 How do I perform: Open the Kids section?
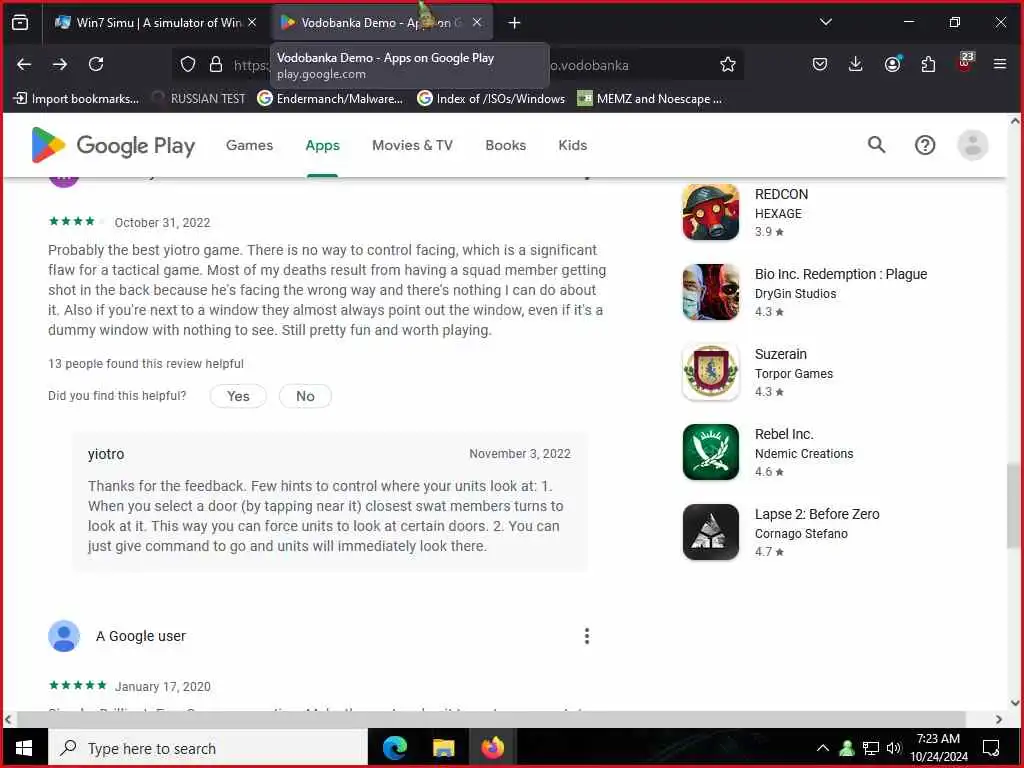point(573,145)
